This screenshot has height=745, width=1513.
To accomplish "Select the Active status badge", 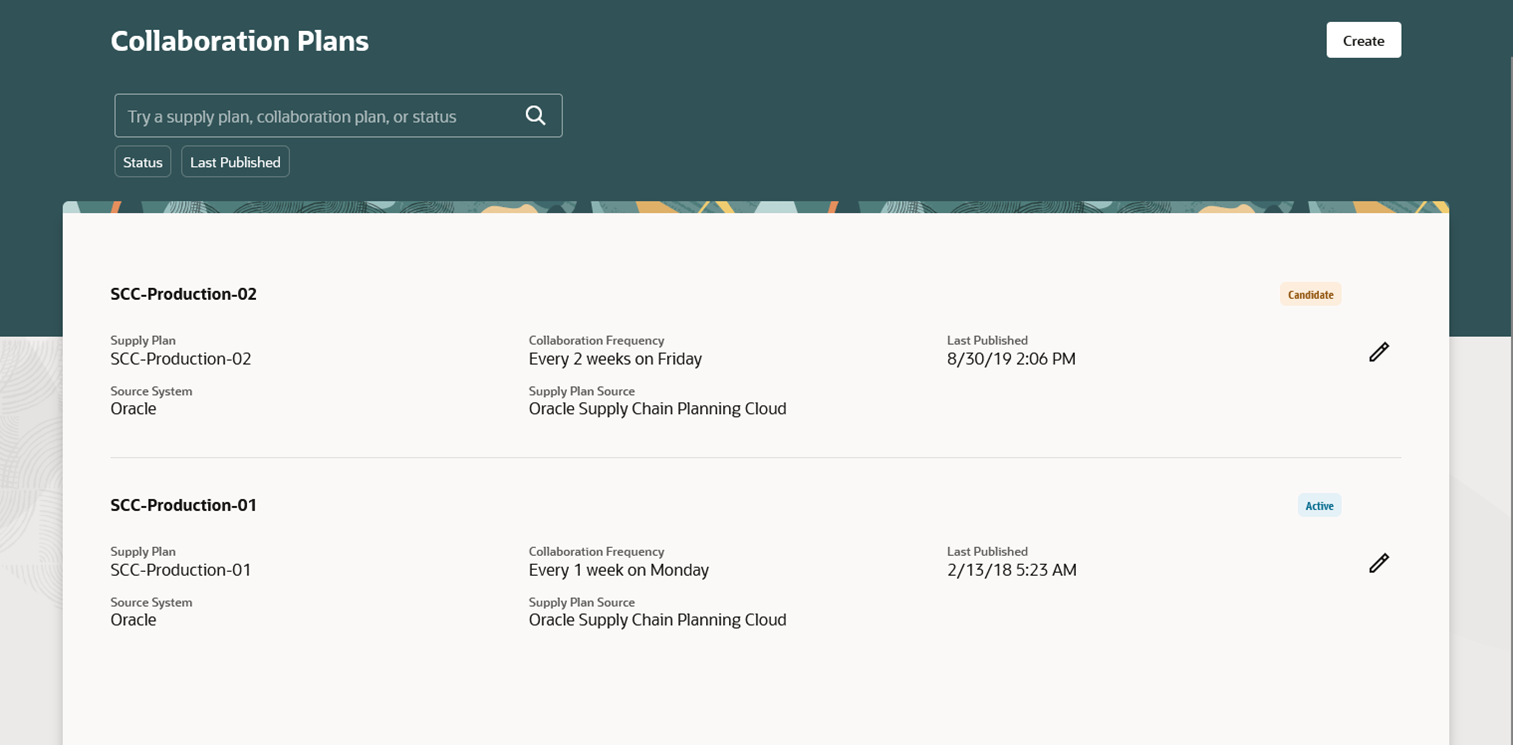I will coord(1319,505).
